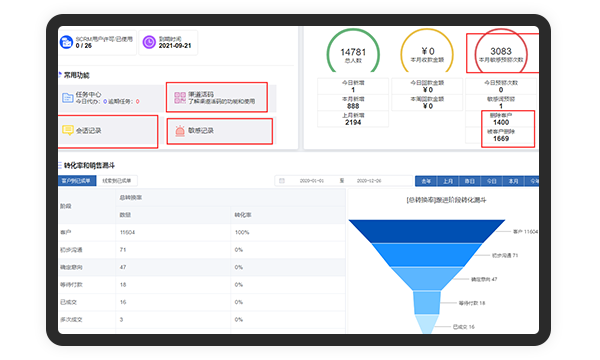Click the start date 2020-01-01 field
The width and height of the screenshot is (600, 360).
pos(312,181)
